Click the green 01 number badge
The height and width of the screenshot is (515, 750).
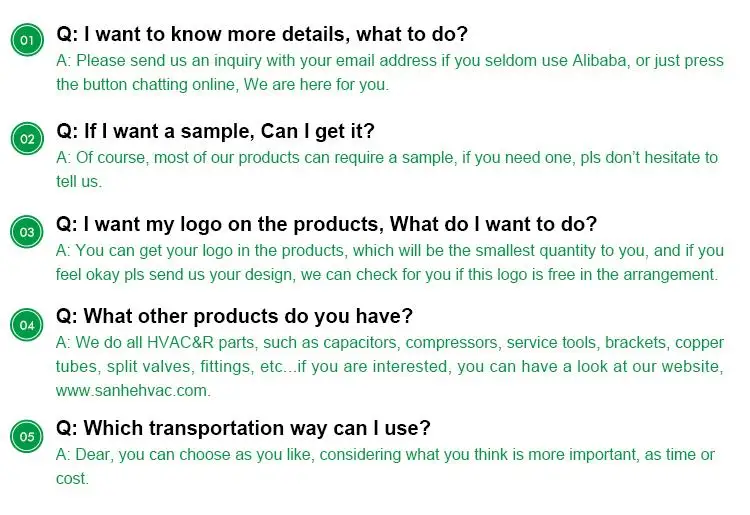pyautogui.click(x=27, y=40)
